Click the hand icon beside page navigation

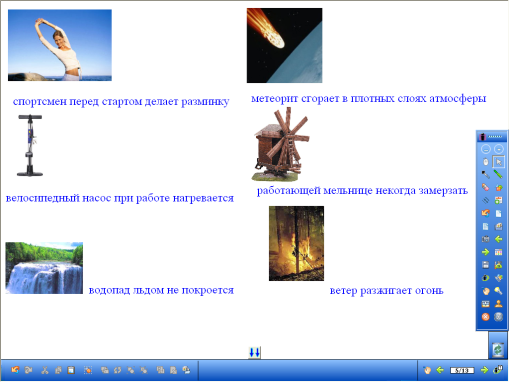click(x=427, y=370)
